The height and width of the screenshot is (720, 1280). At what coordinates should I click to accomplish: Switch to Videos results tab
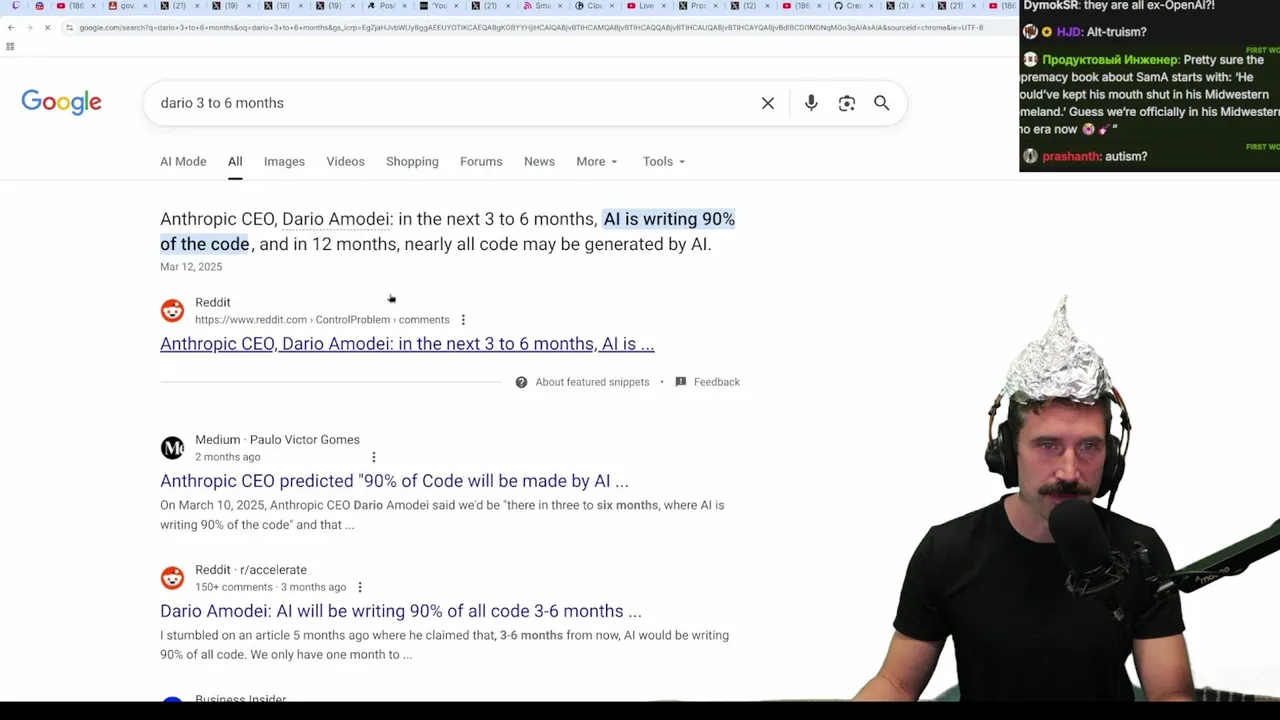[x=345, y=161]
